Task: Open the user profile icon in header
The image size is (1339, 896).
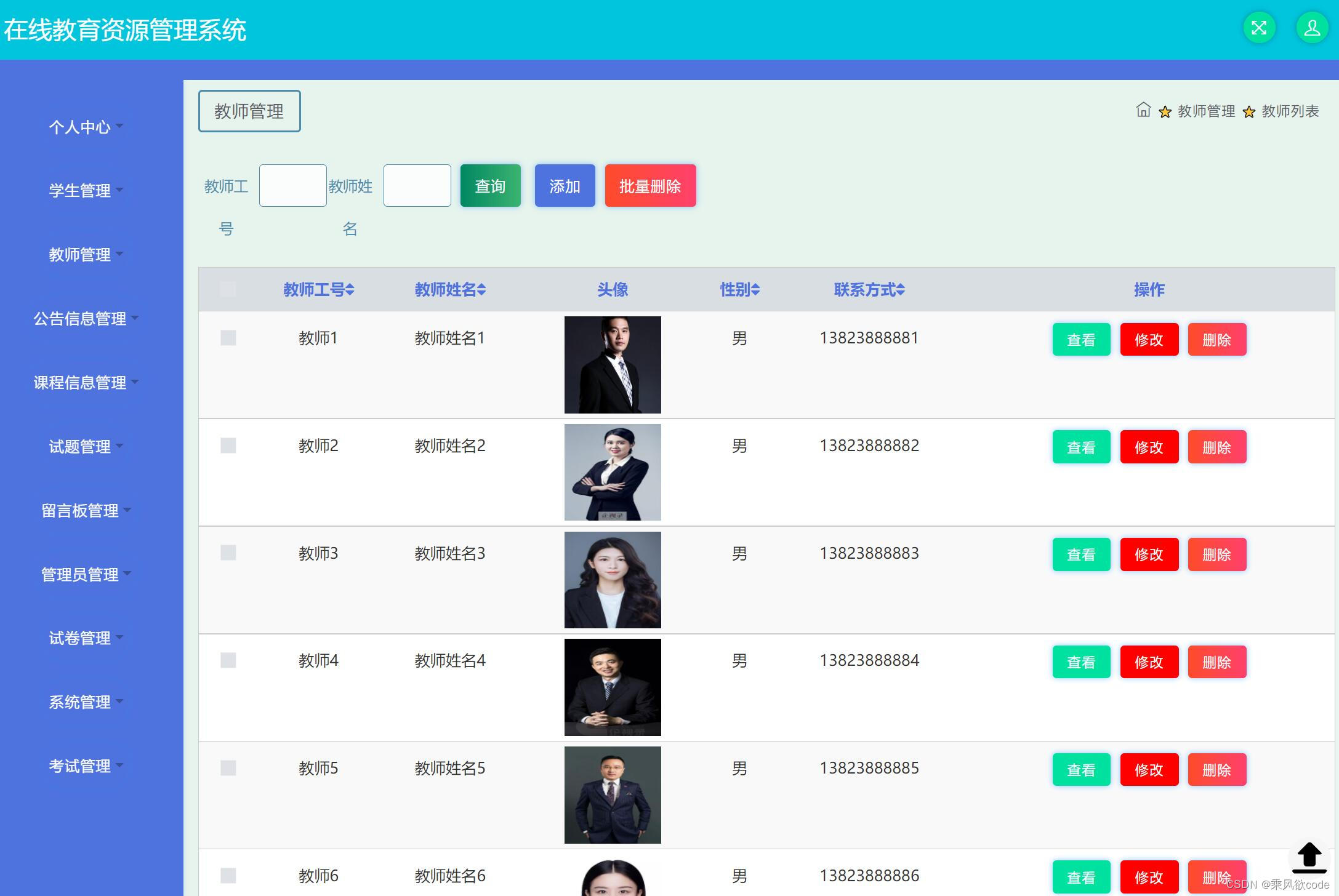Action: (1311, 28)
